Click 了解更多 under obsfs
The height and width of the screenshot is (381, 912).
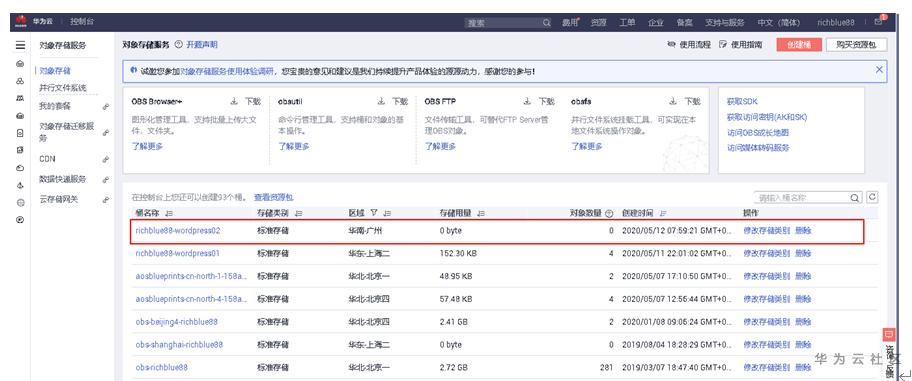pyautogui.click(x=587, y=146)
